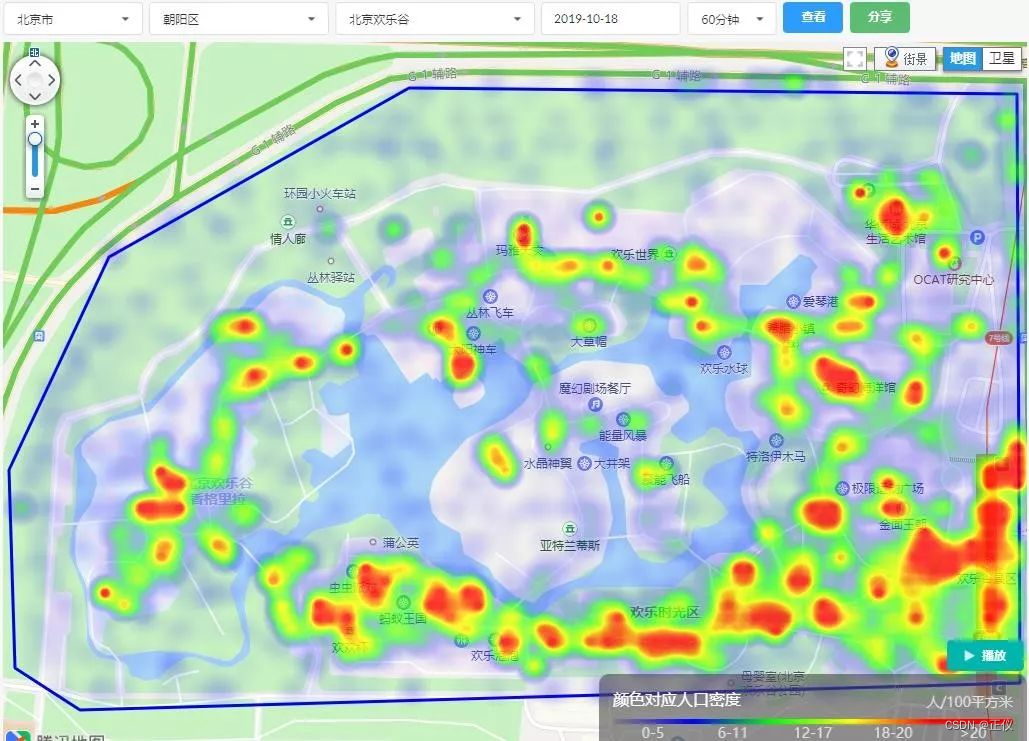The image size is (1029, 741).
Task: Click the 爱琴港 attraction icon
Action: coord(793,302)
